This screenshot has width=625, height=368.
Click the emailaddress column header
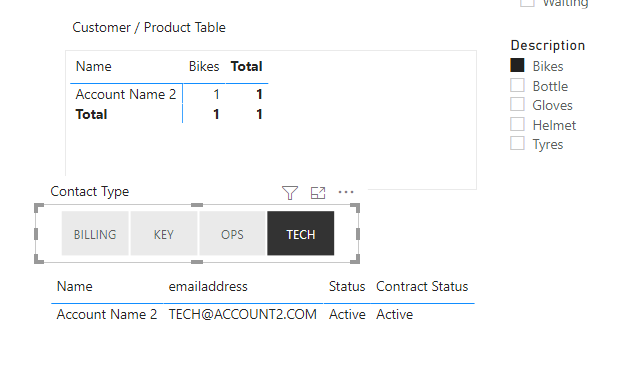click(x=208, y=286)
